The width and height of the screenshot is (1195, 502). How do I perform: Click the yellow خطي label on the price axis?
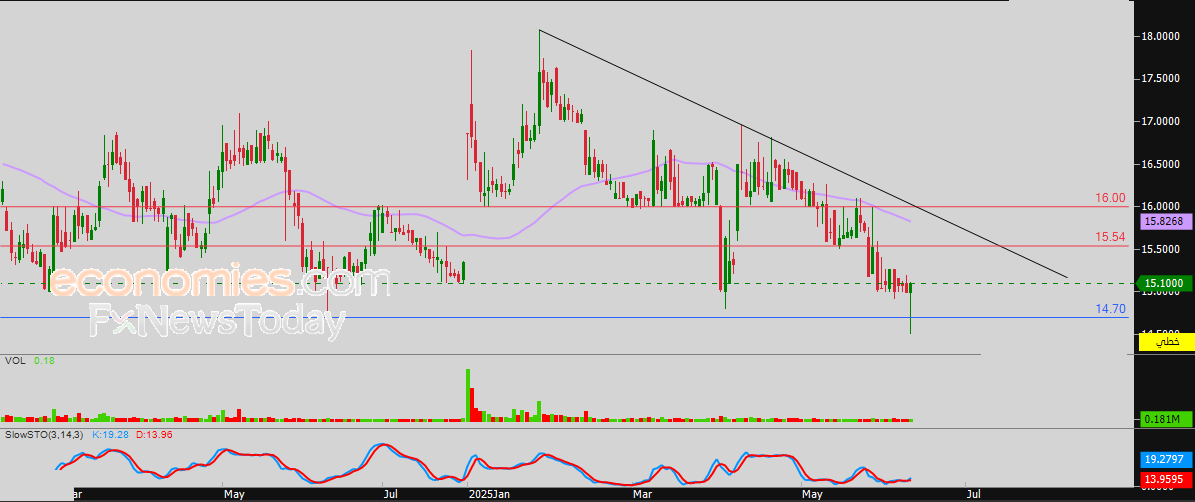coord(1165,343)
